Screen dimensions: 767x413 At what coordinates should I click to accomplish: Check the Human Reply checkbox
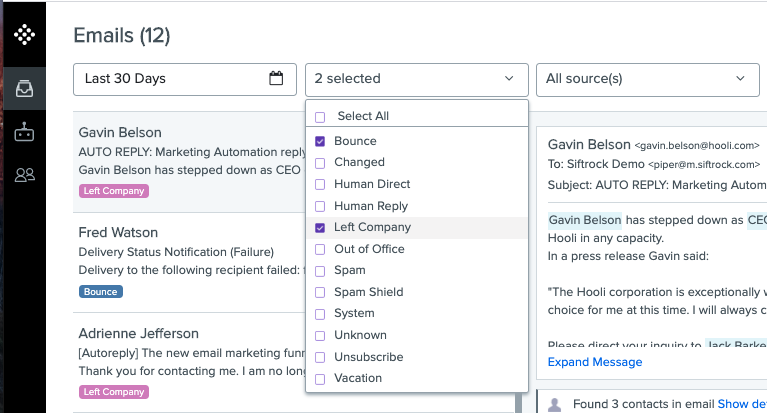pyautogui.click(x=320, y=206)
